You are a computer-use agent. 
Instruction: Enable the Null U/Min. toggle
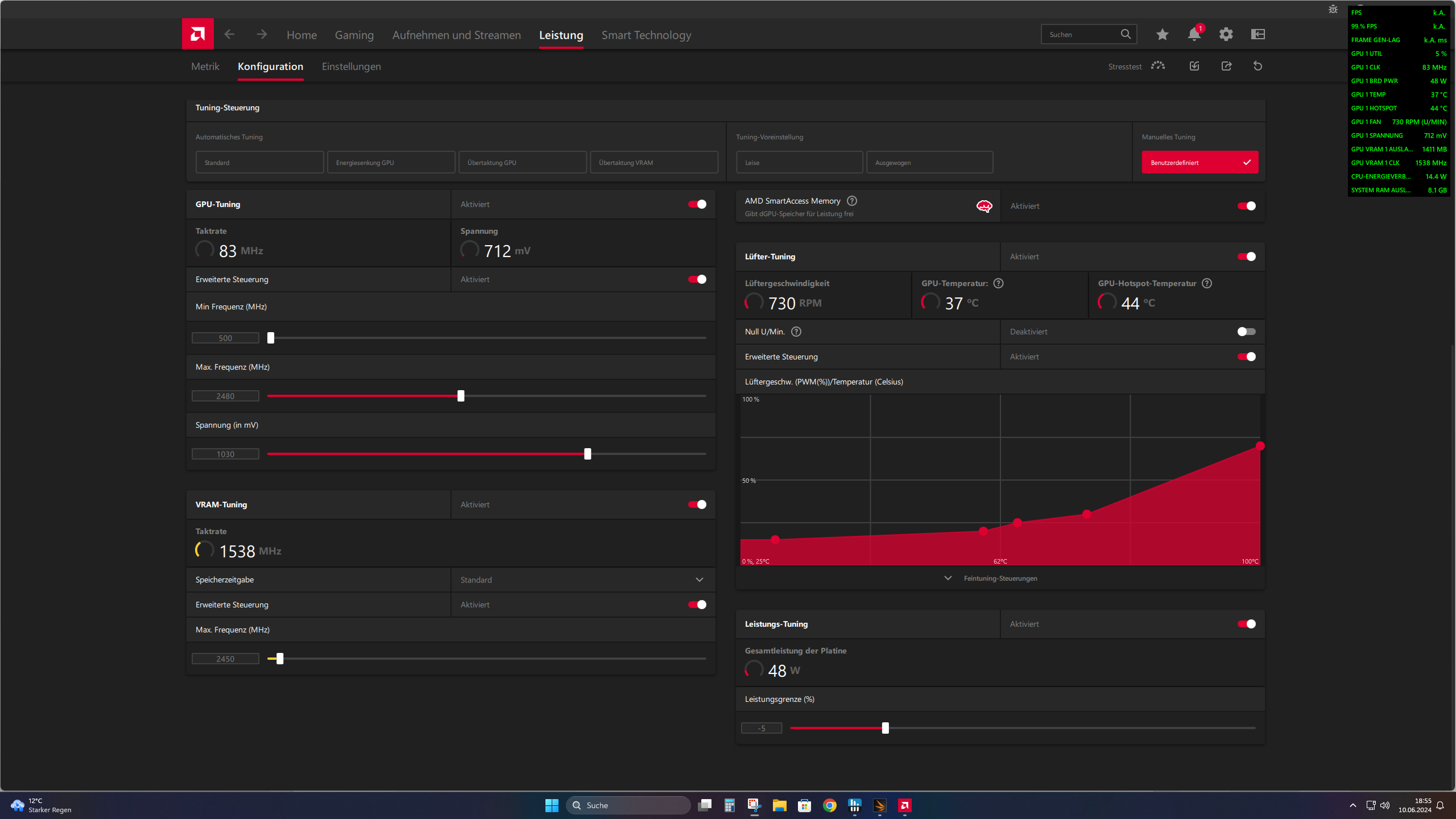(1246, 332)
